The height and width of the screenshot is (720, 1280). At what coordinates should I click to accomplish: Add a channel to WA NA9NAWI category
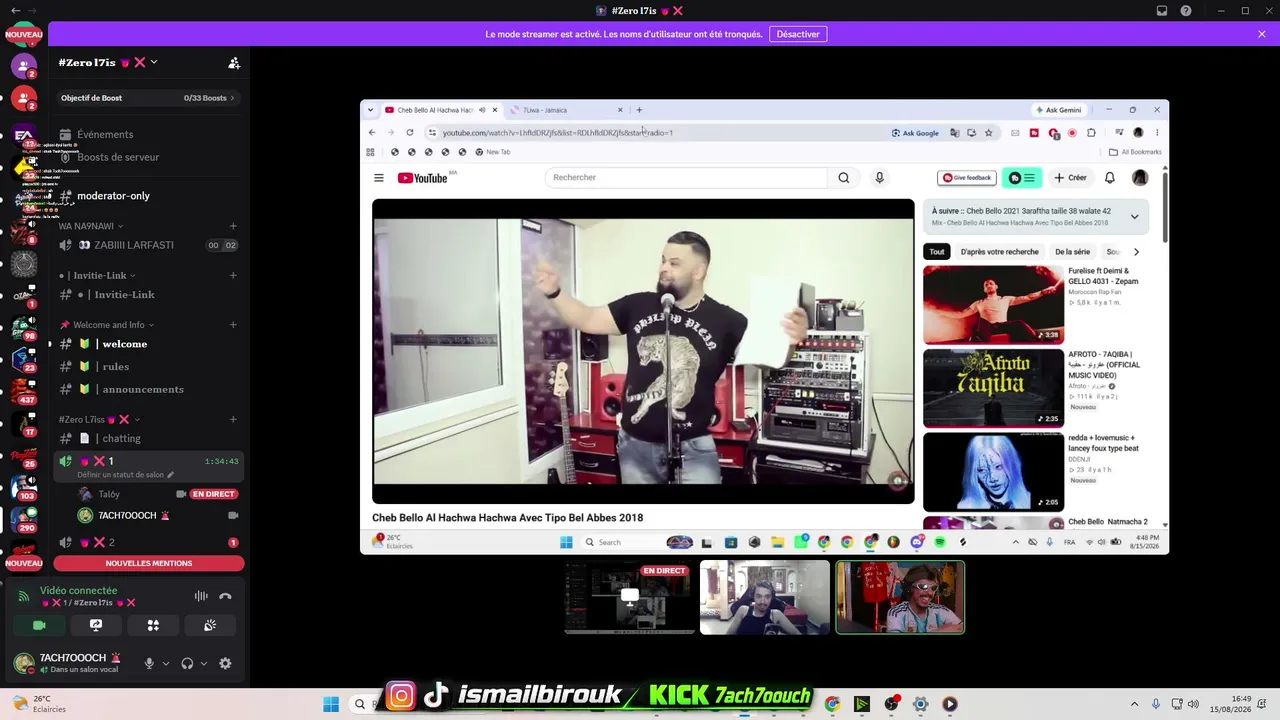pyautogui.click(x=233, y=226)
